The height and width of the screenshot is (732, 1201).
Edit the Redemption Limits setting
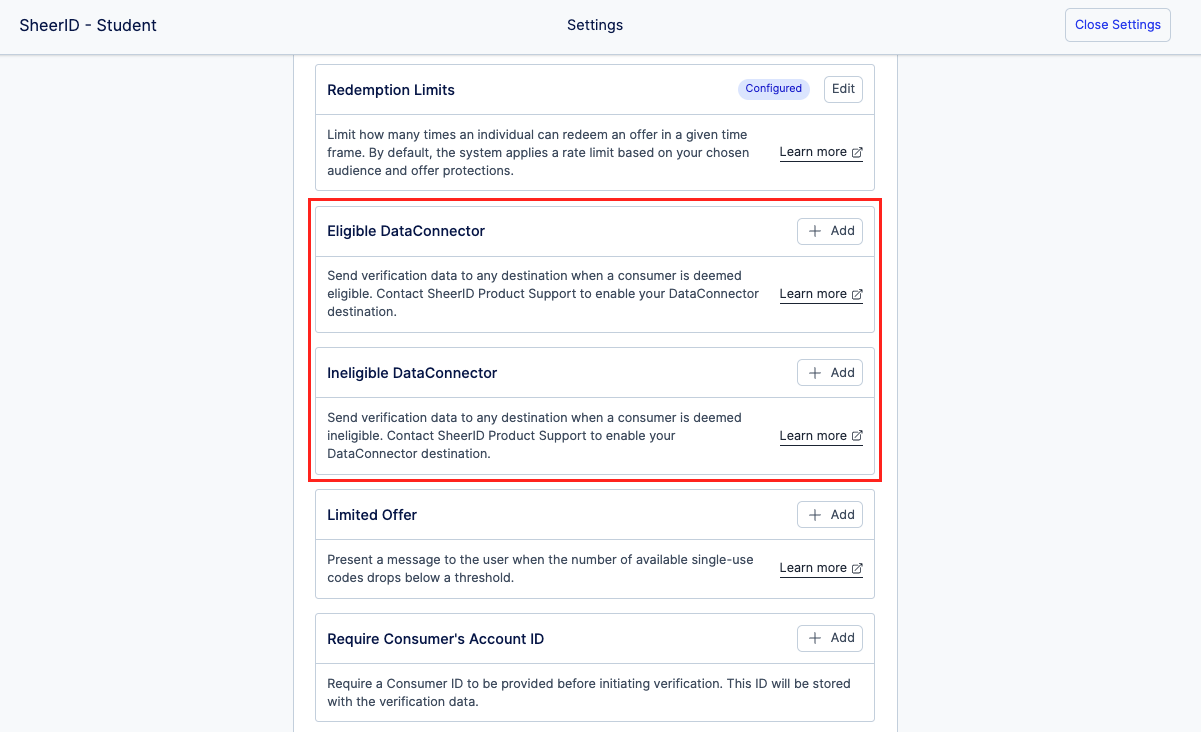click(x=843, y=89)
